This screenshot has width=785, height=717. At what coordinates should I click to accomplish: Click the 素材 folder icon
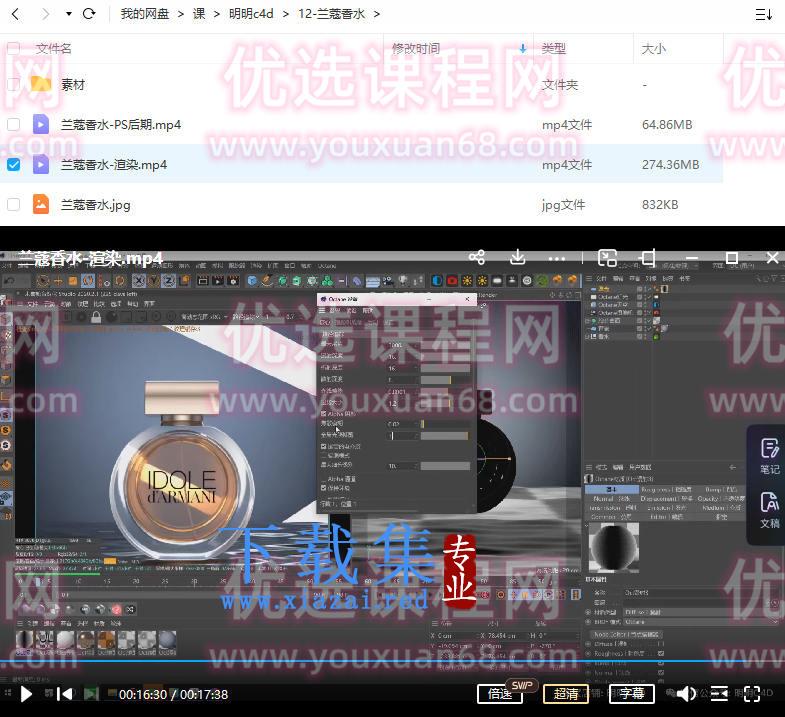(41, 84)
